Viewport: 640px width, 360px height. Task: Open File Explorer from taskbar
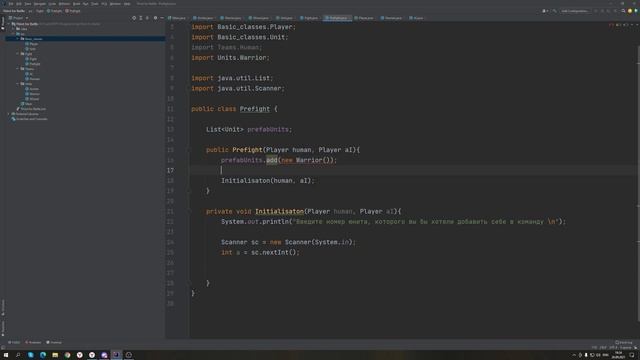pyautogui.click(x=55, y=355)
